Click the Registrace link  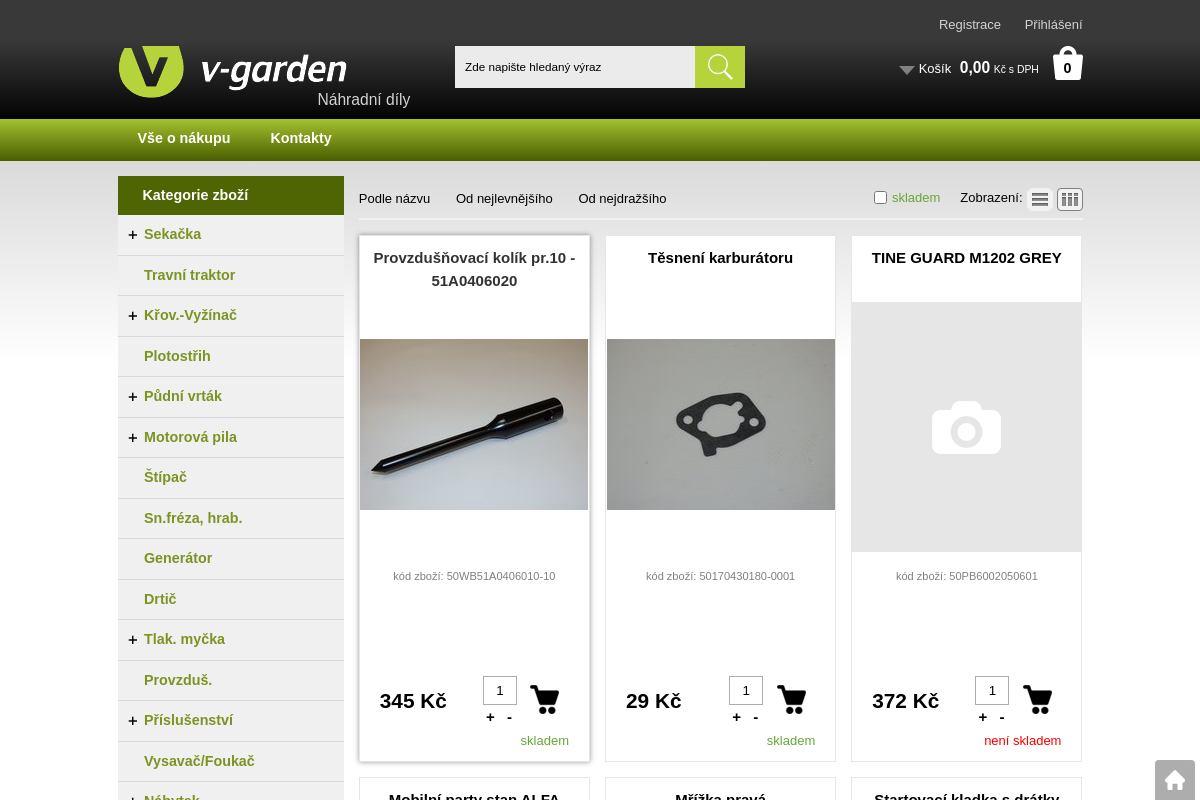969,24
